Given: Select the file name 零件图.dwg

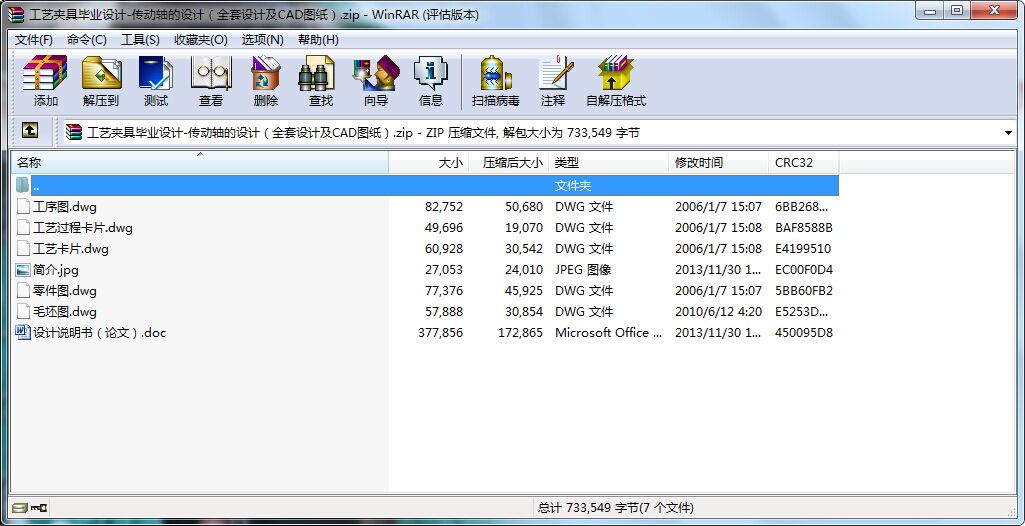Looking at the screenshot, I should [x=65, y=290].
